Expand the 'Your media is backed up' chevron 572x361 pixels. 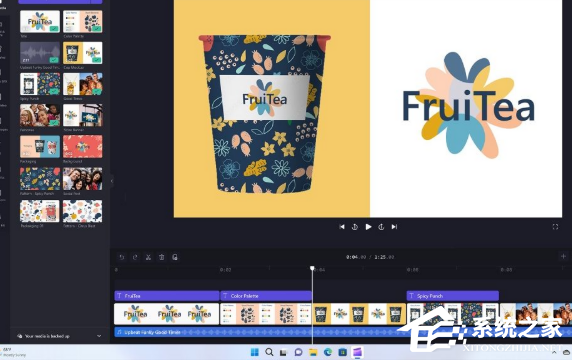(x=99, y=336)
